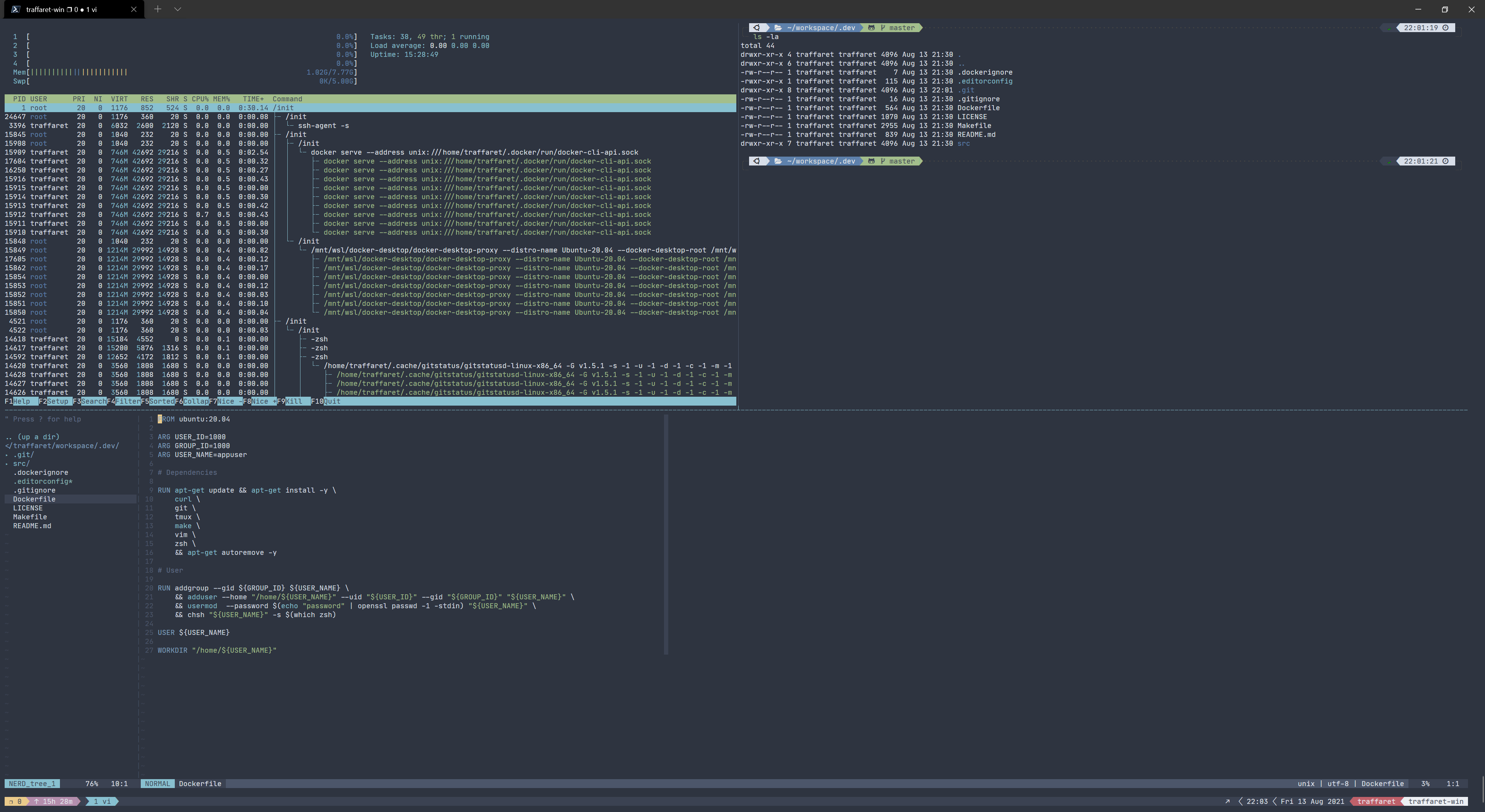Viewport: 1485px width, 812px height.
Task: Open a new terminal tab with plus
Action: click(157, 9)
